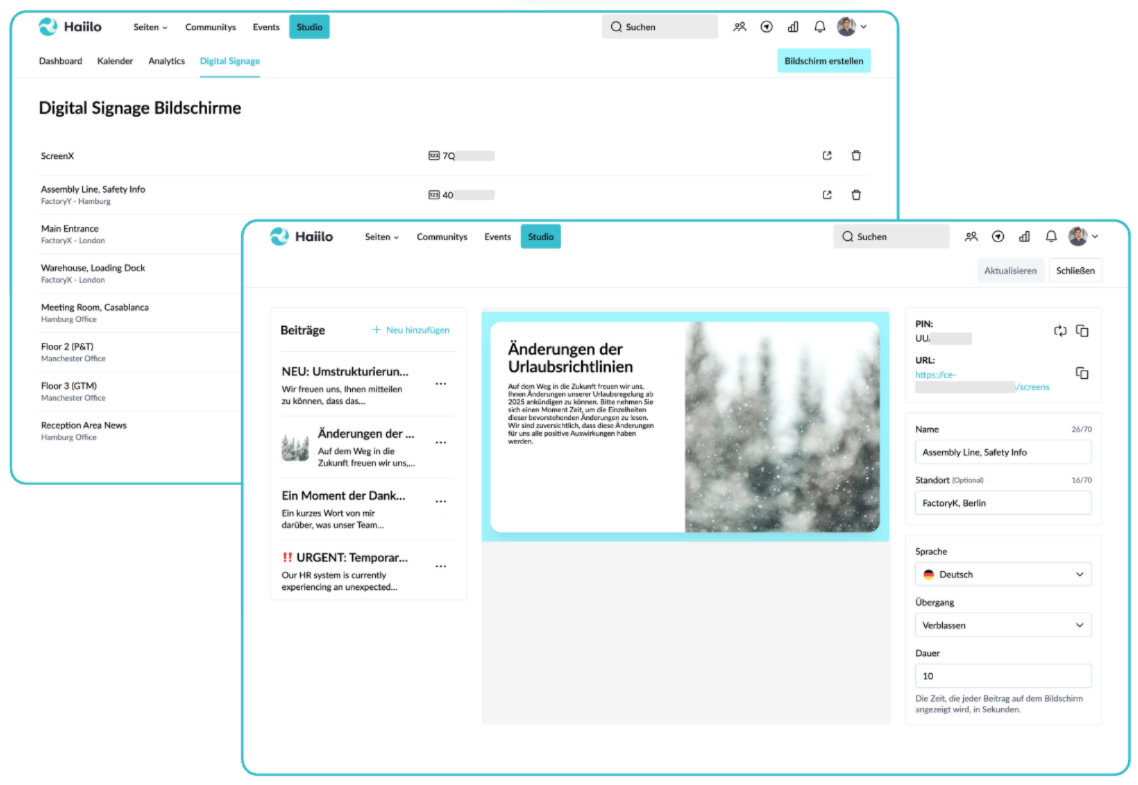Open Floor 2 (P&T) screen row
Image resolution: width=1138 pixels, height=785 pixels.
[x=140, y=352]
